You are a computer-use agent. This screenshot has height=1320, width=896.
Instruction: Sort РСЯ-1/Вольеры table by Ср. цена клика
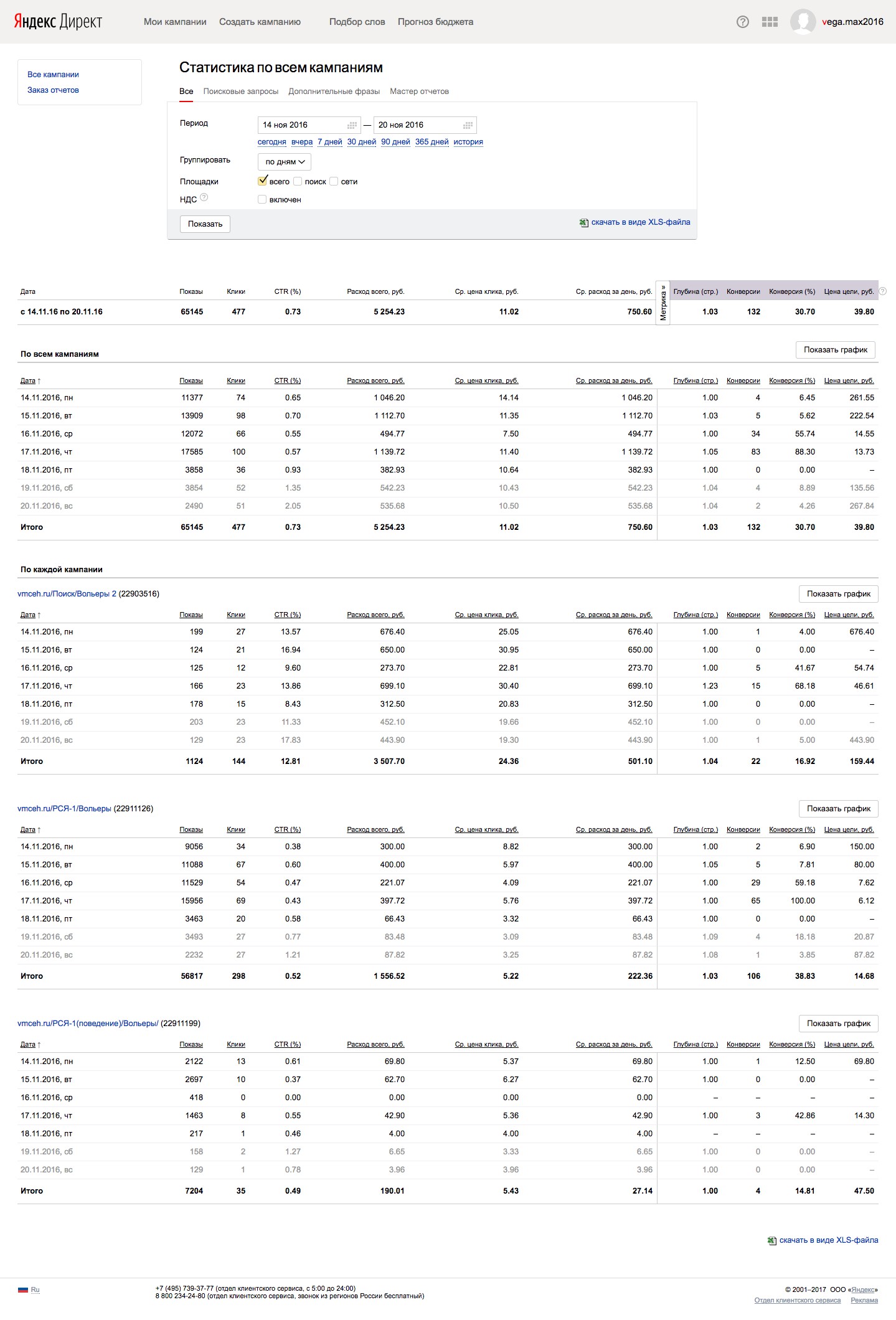487,829
